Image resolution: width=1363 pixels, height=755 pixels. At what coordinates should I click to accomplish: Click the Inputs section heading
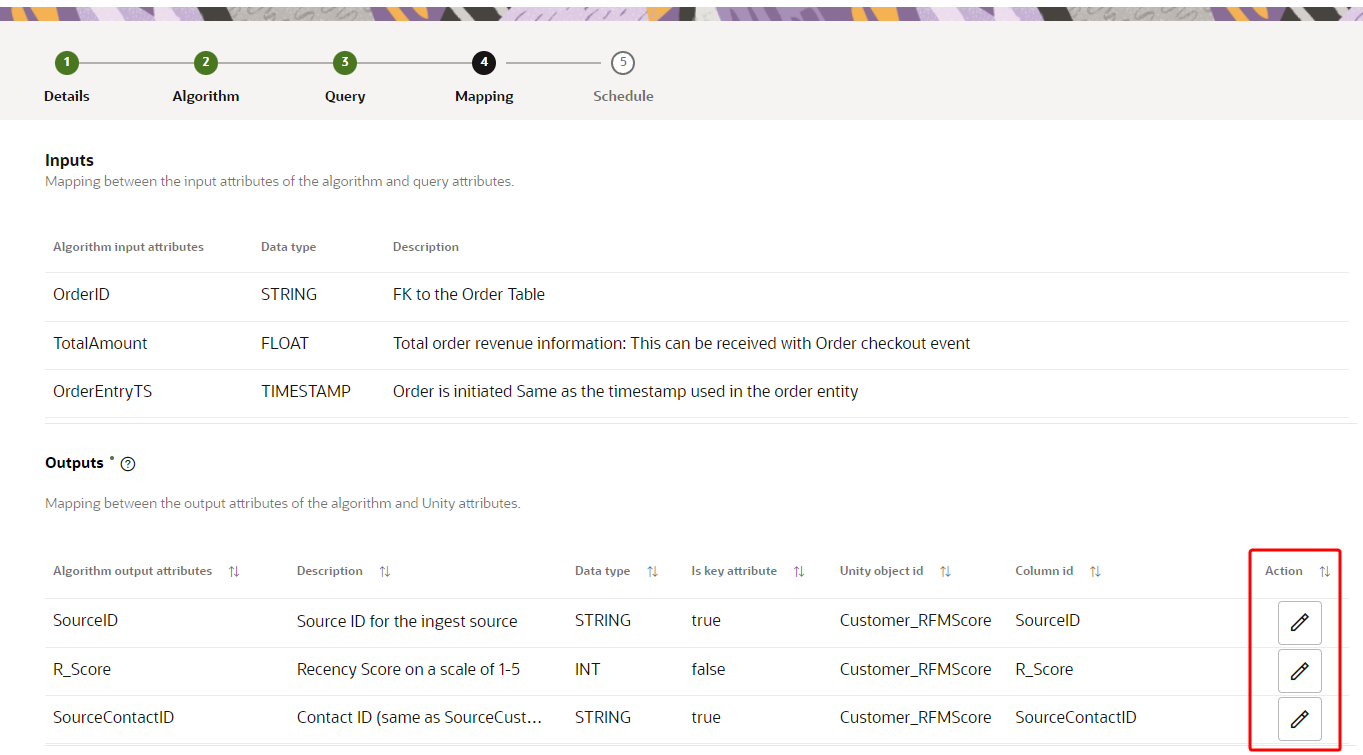click(x=70, y=160)
